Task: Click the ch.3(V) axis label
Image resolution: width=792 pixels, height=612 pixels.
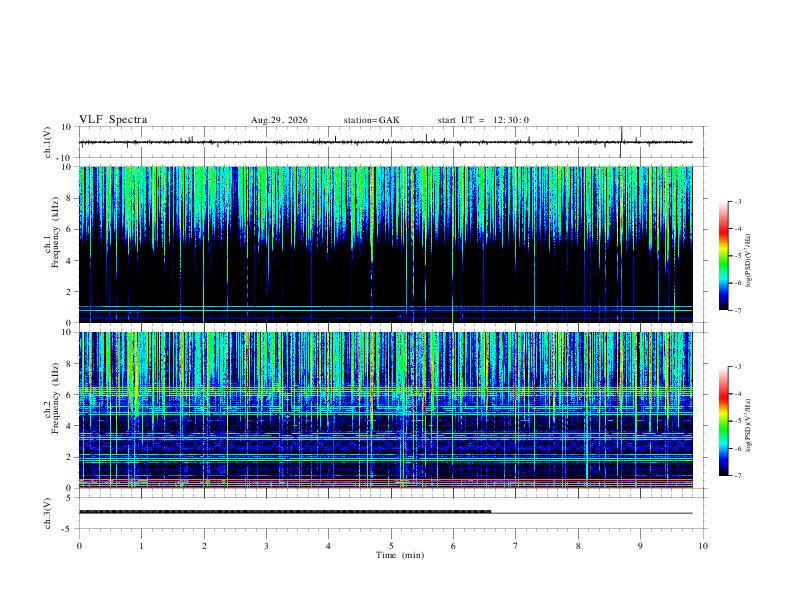Action: click(x=47, y=514)
